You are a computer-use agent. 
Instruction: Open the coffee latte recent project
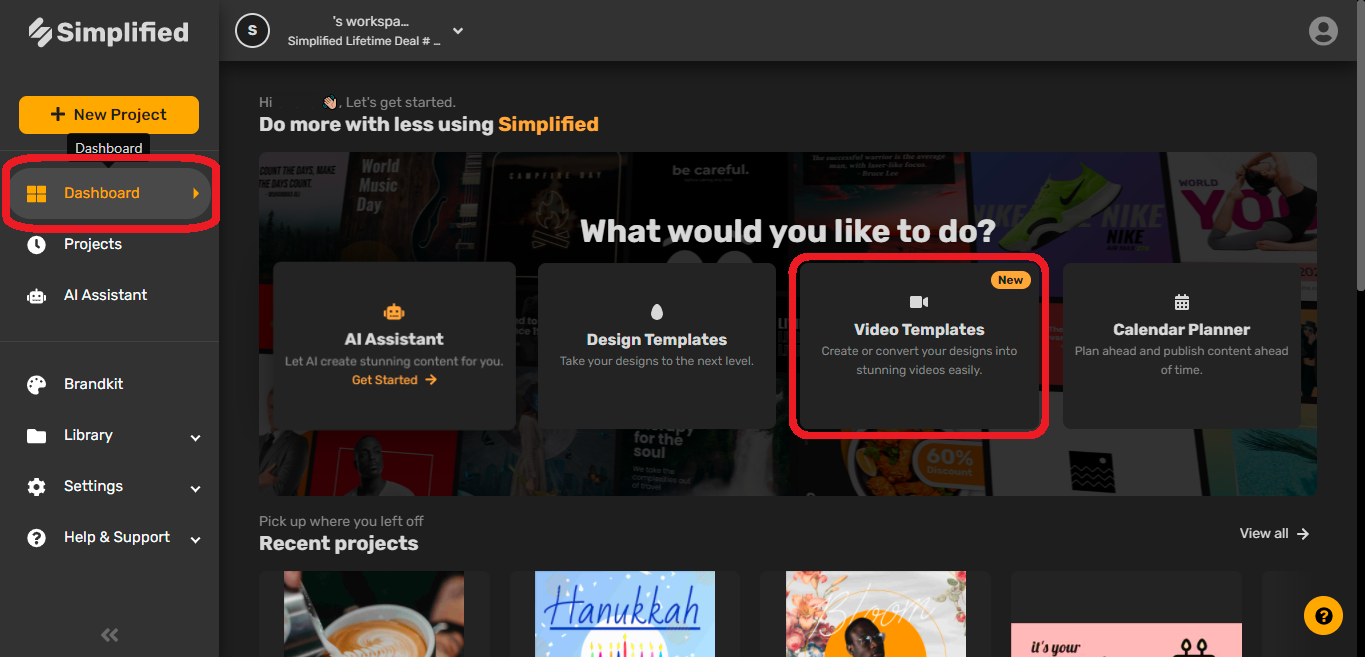click(374, 614)
